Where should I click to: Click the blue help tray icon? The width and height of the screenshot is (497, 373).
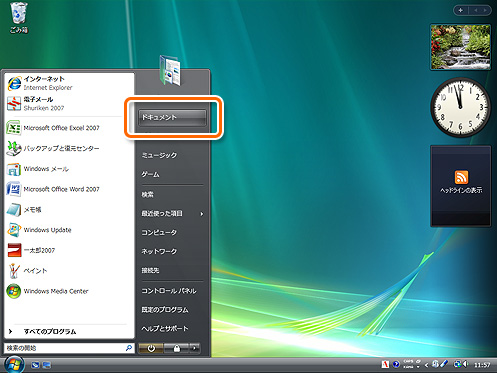click(x=396, y=364)
